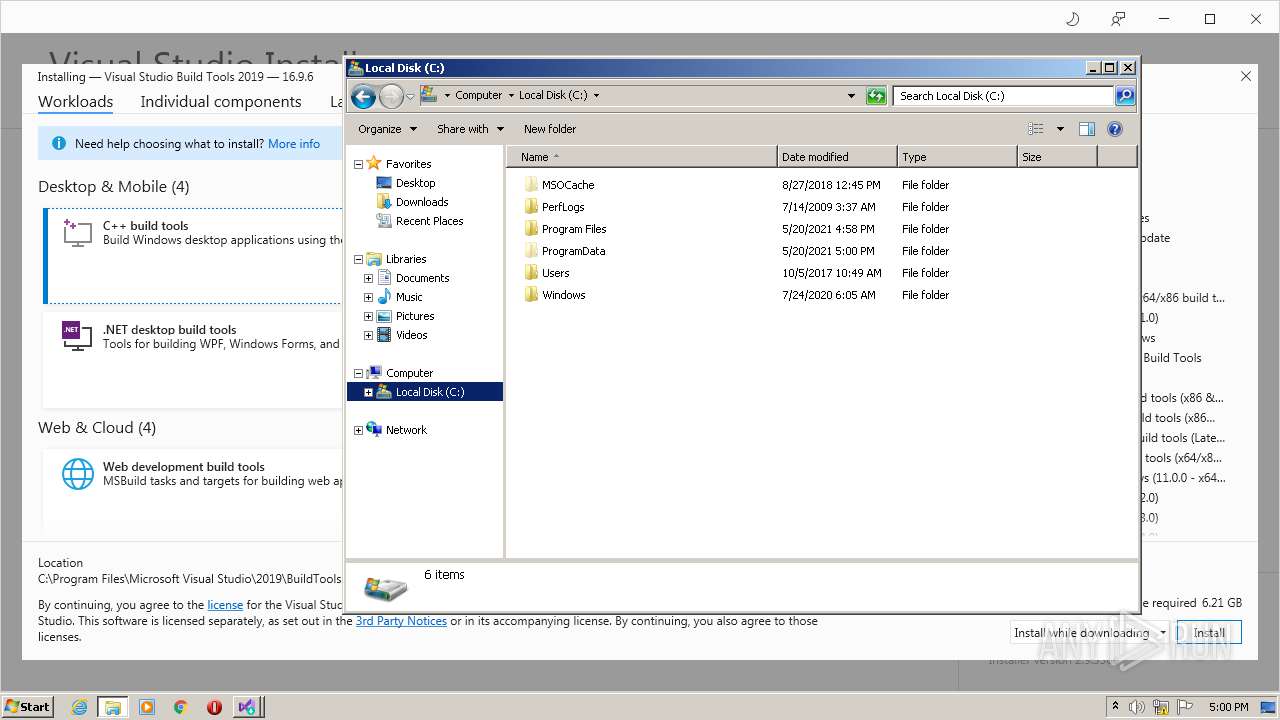Toggle the preview pane icon
This screenshot has width=1280, height=720.
1087,129
